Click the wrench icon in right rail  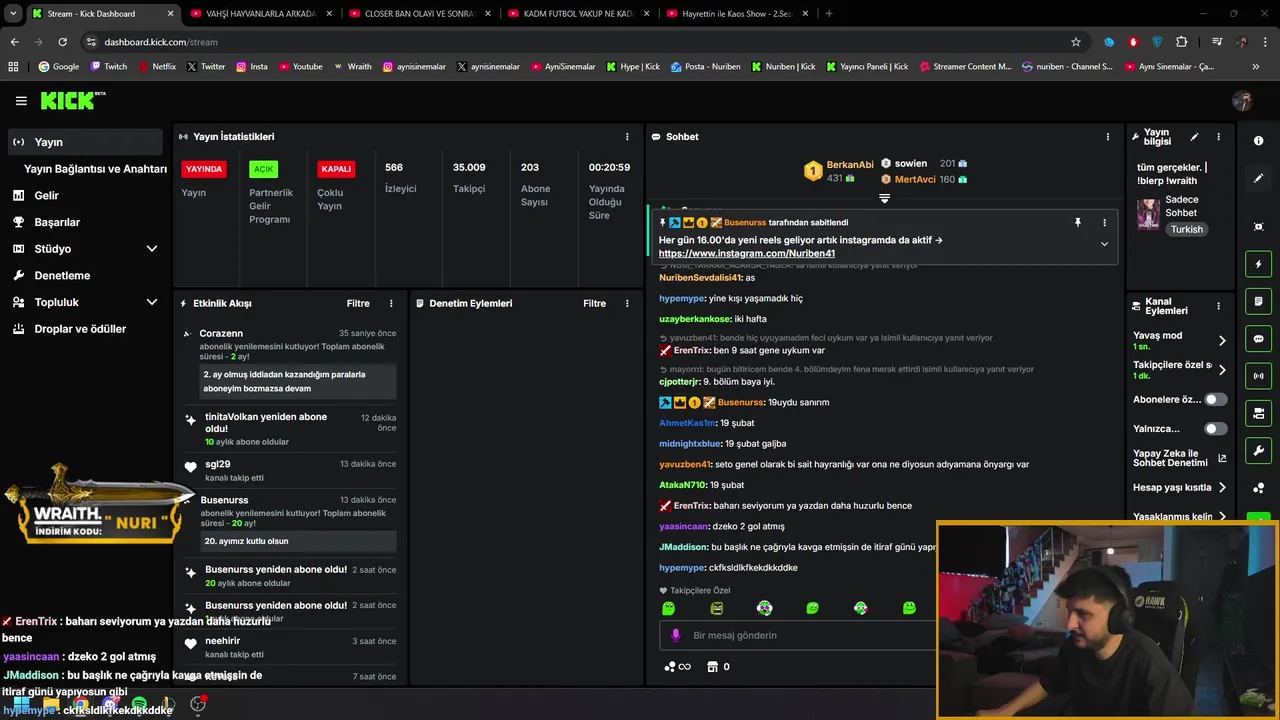pyautogui.click(x=1258, y=451)
